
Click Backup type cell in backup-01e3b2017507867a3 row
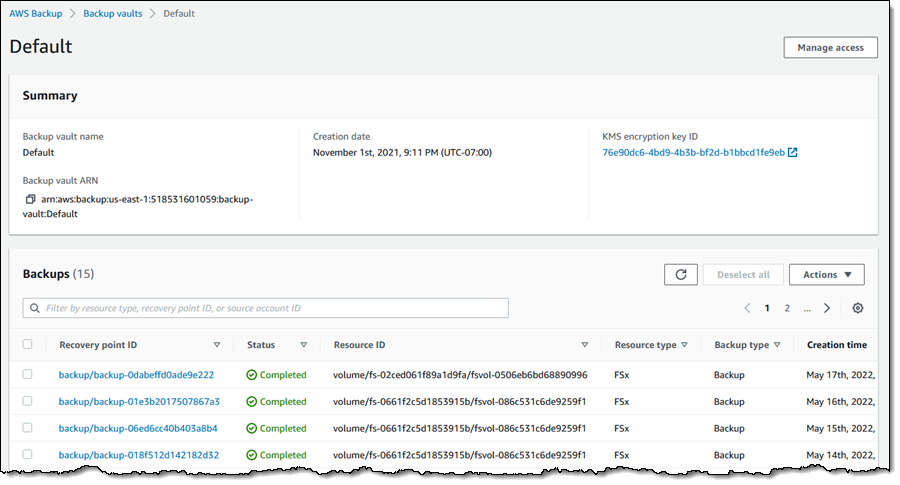tap(729, 402)
